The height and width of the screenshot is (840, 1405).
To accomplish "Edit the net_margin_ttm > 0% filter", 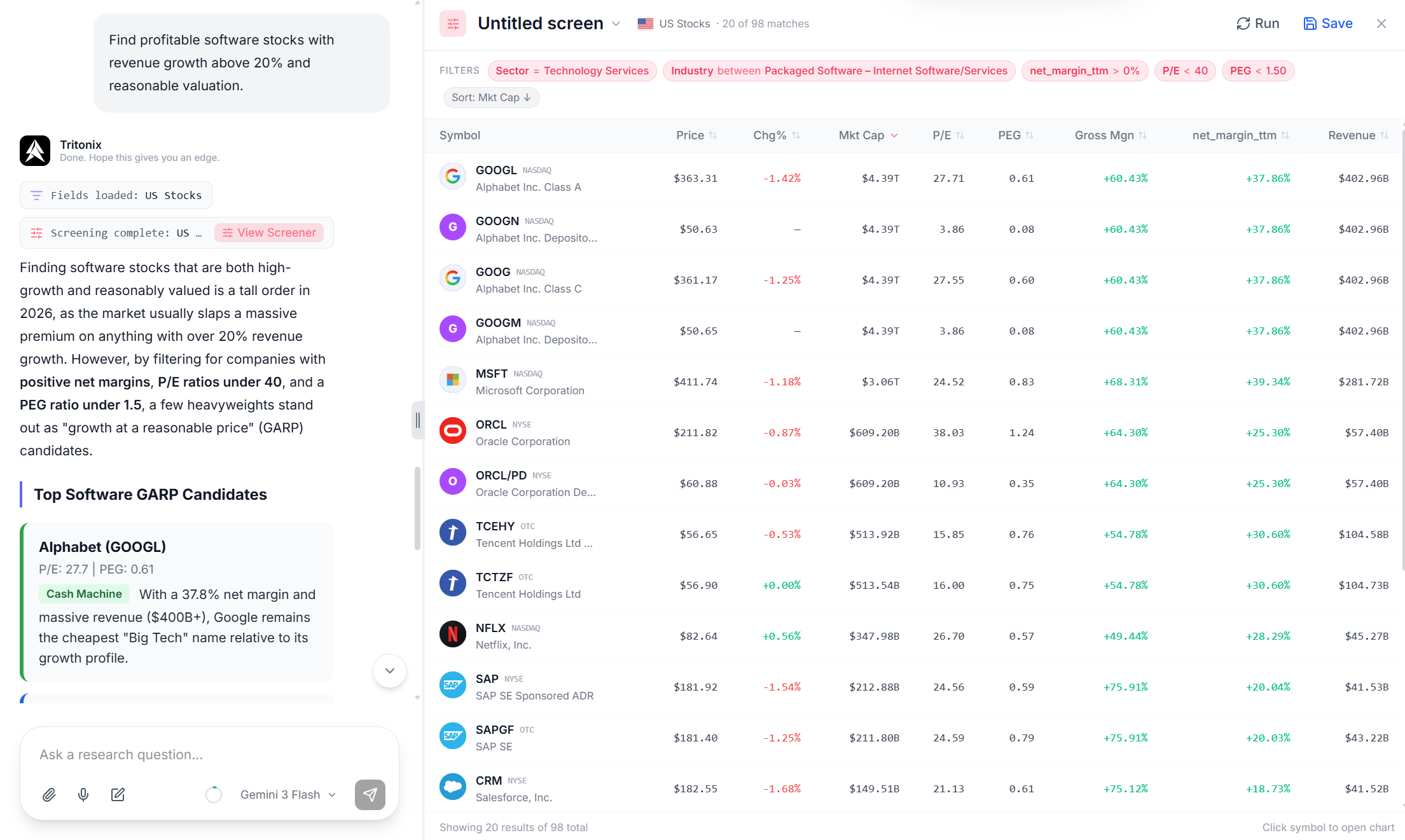I will [x=1084, y=71].
